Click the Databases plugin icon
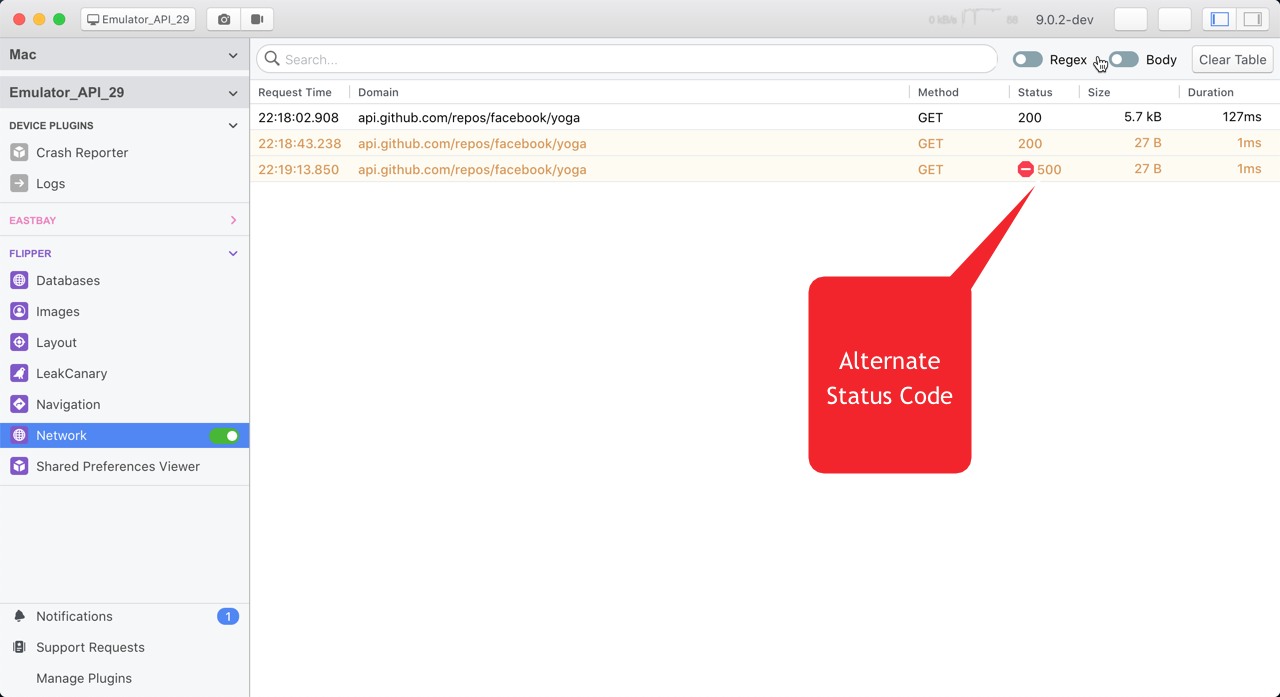The image size is (1280, 697). (x=19, y=281)
